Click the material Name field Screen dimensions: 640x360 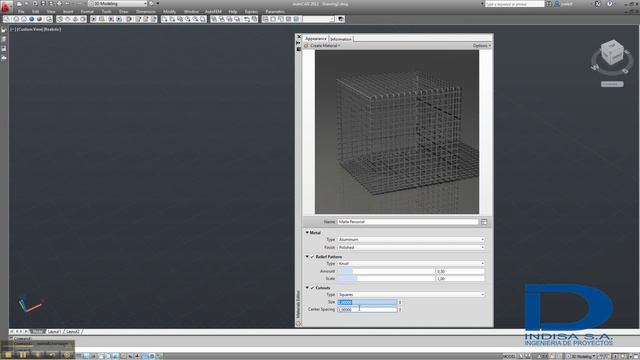(407, 222)
